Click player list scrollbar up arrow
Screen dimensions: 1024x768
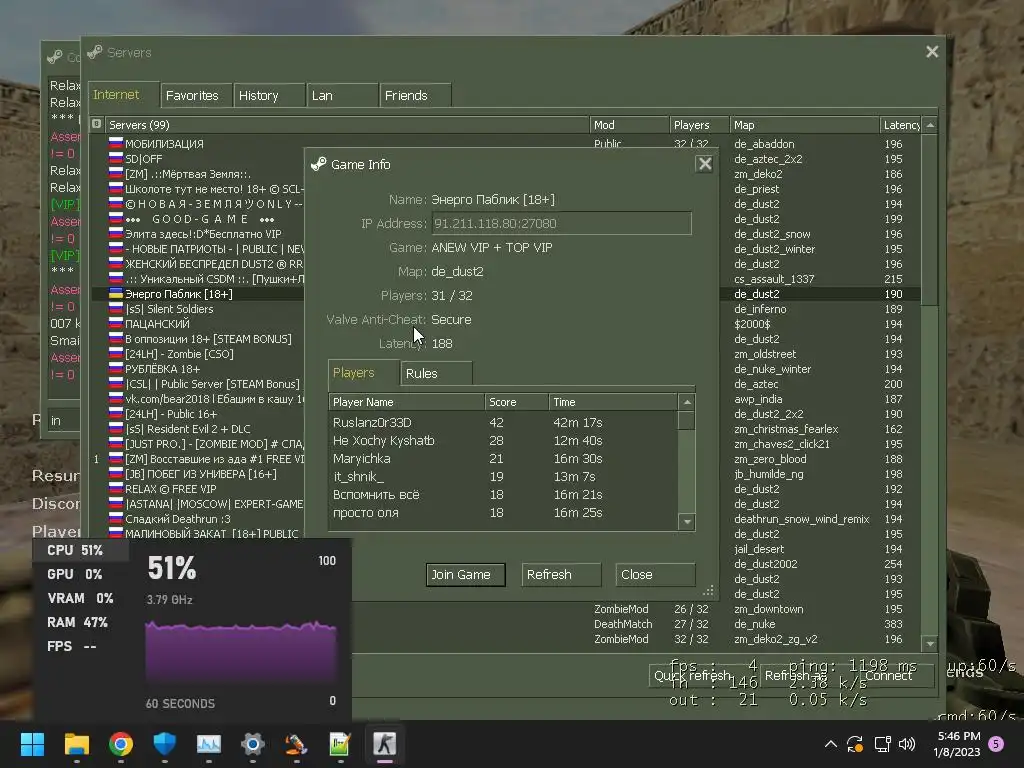click(686, 402)
